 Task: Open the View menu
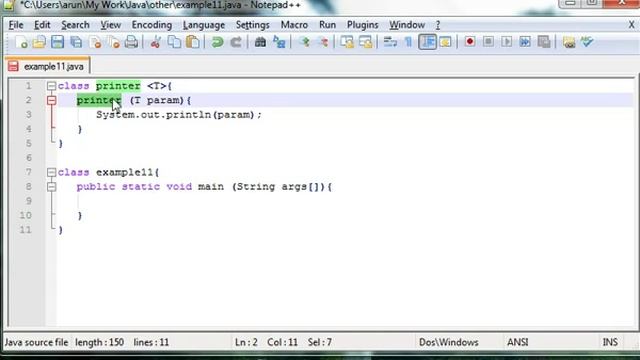coord(111,25)
